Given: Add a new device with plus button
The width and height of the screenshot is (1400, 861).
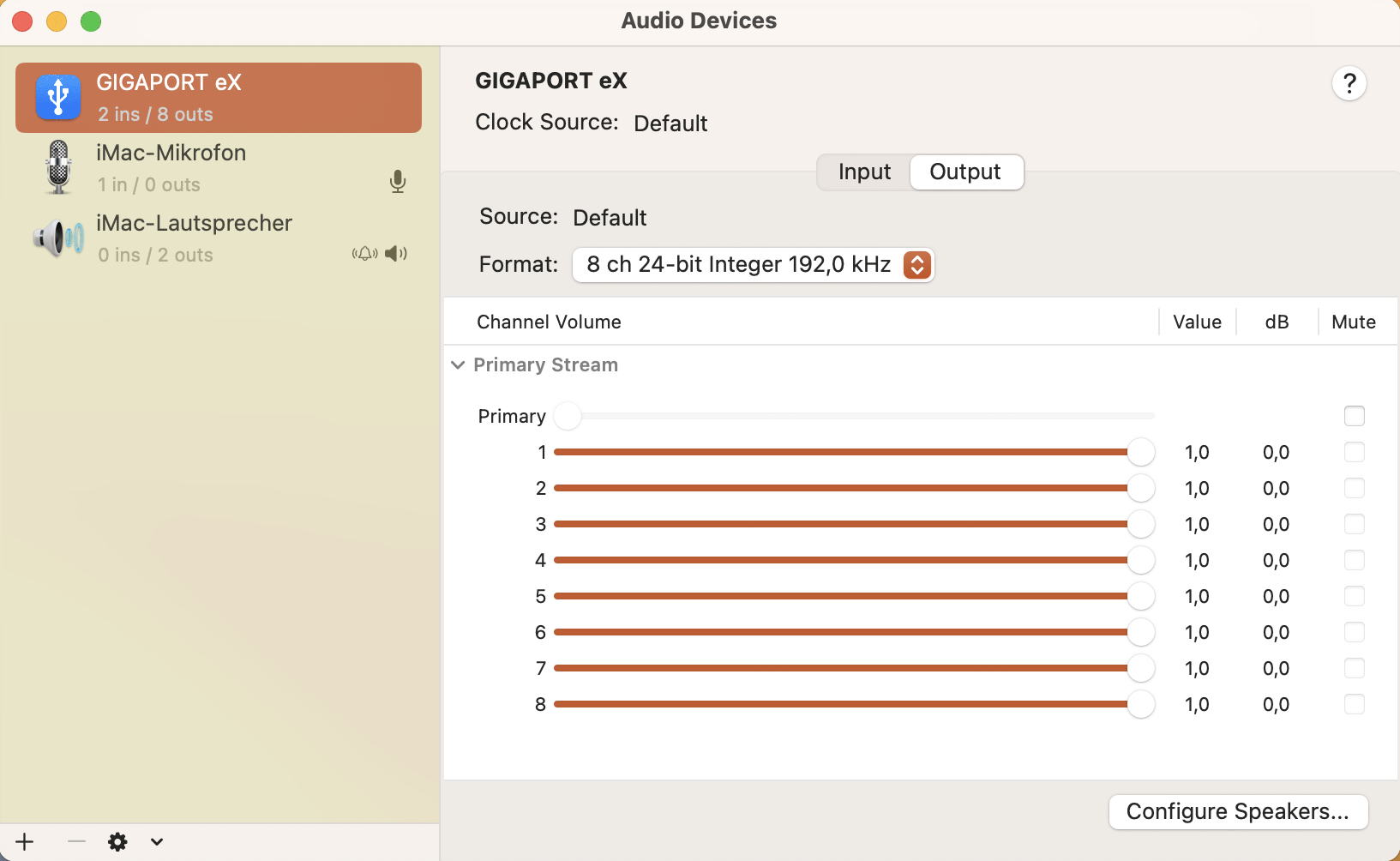Looking at the screenshot, I should (x=25, y=842).
